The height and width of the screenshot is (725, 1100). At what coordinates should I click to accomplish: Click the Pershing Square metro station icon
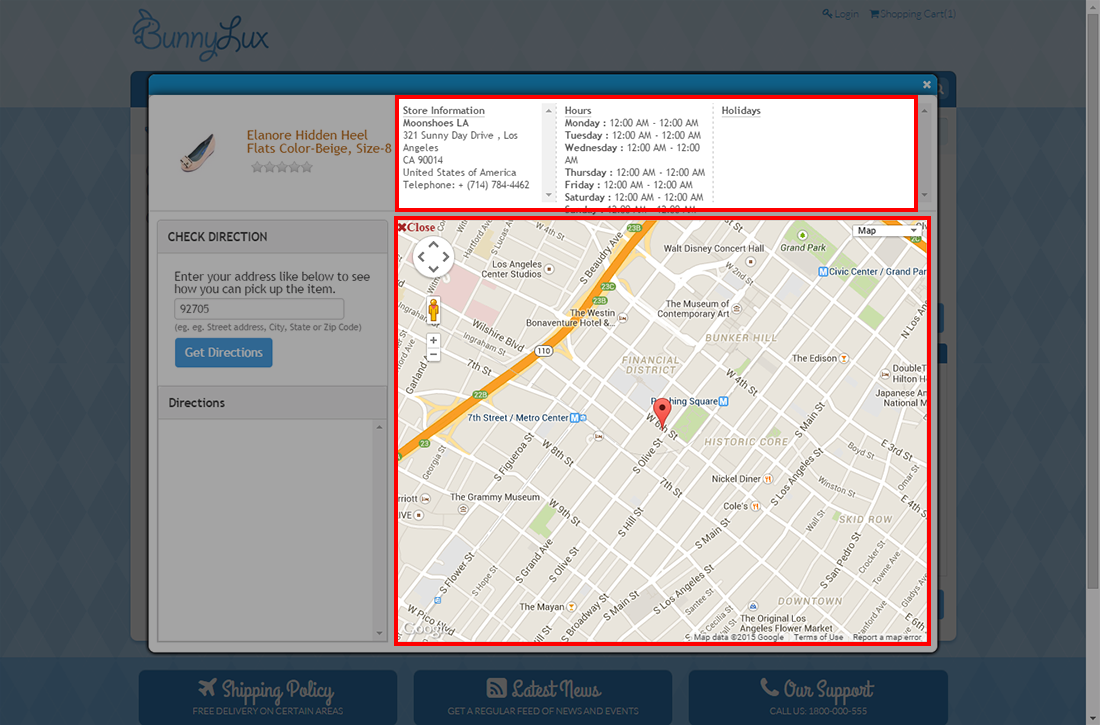point(723,401)
